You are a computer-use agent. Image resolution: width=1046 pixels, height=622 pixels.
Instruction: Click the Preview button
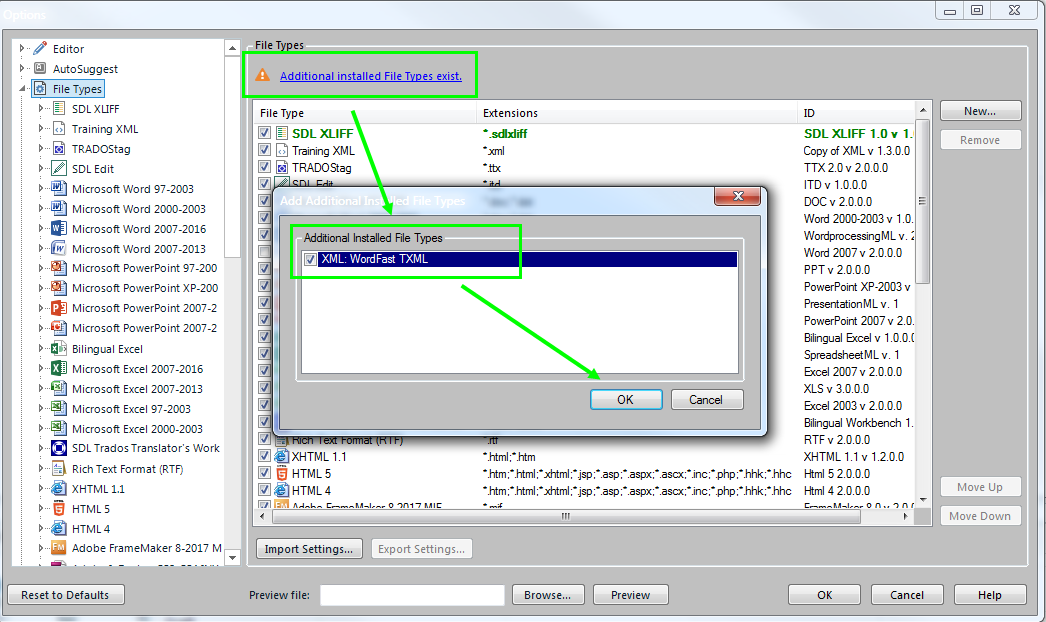630,595
